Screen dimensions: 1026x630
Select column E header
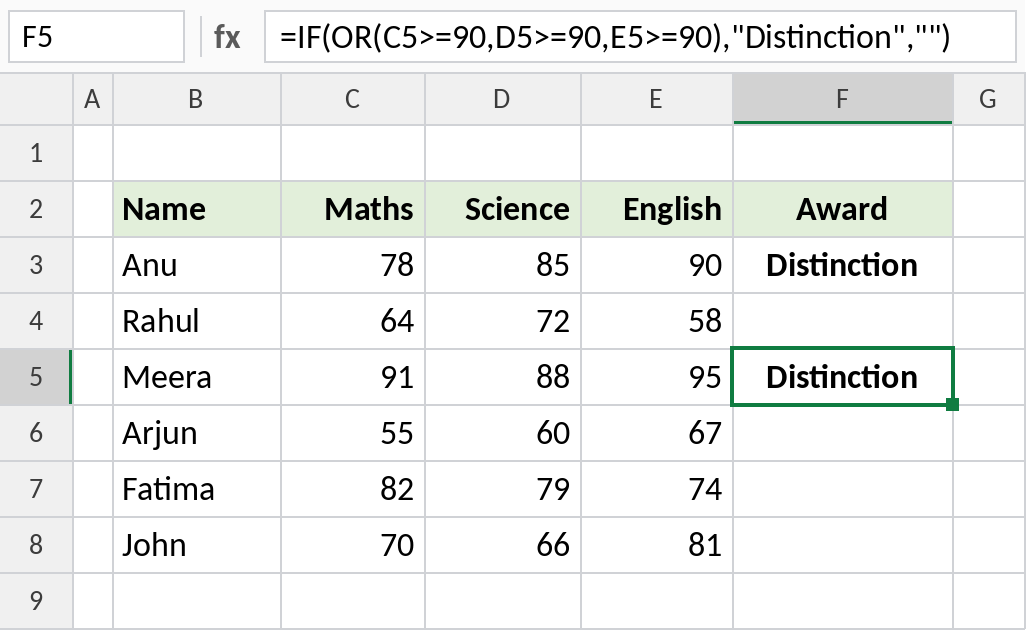[656, 99]
